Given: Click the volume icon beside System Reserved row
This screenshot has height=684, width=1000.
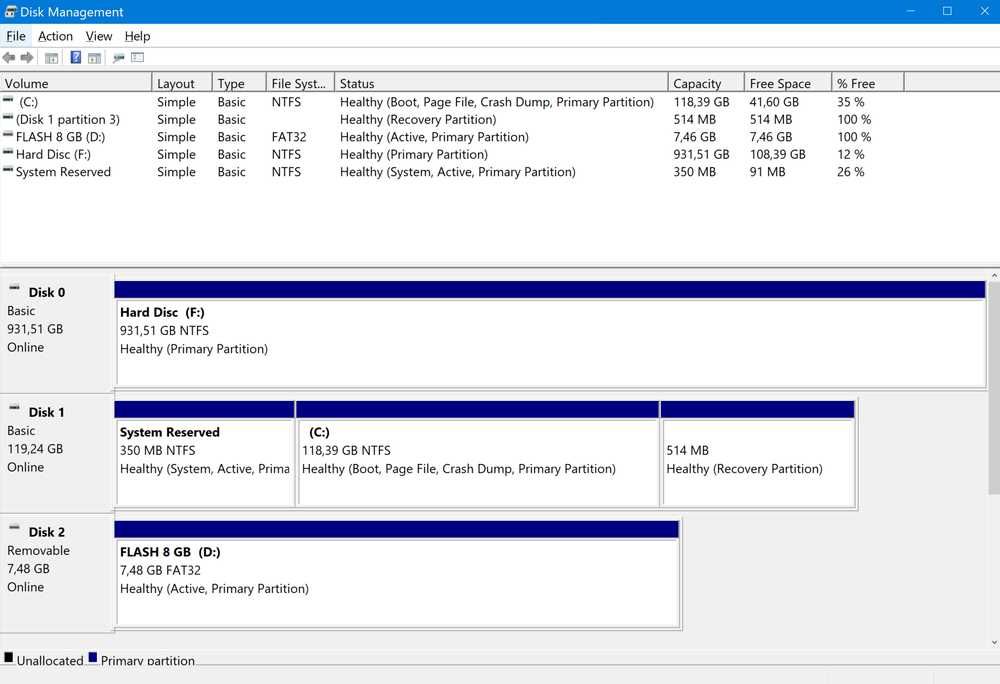Looking at the screenshot, I should click(8, 170).
